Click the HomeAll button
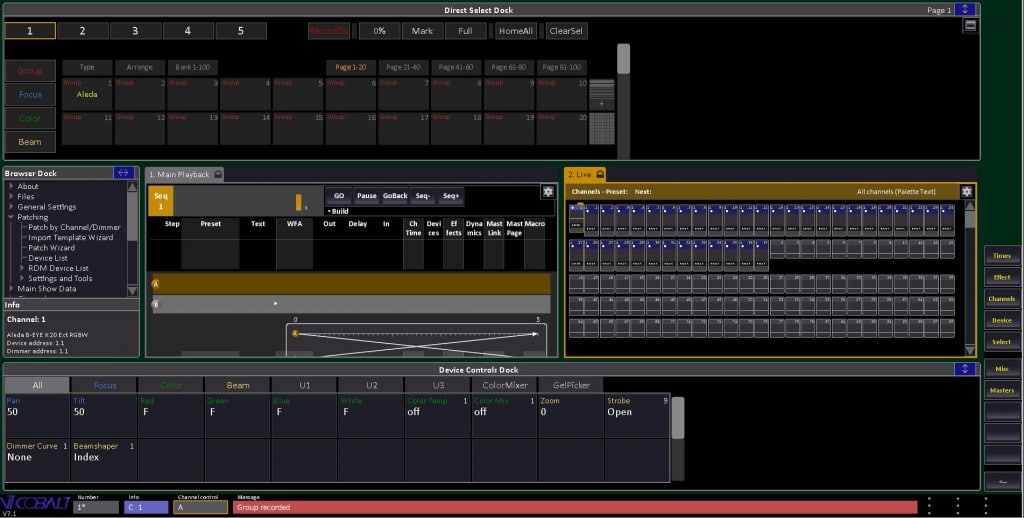This screenshot has width=1024, height=518. (x=514, y=31)
